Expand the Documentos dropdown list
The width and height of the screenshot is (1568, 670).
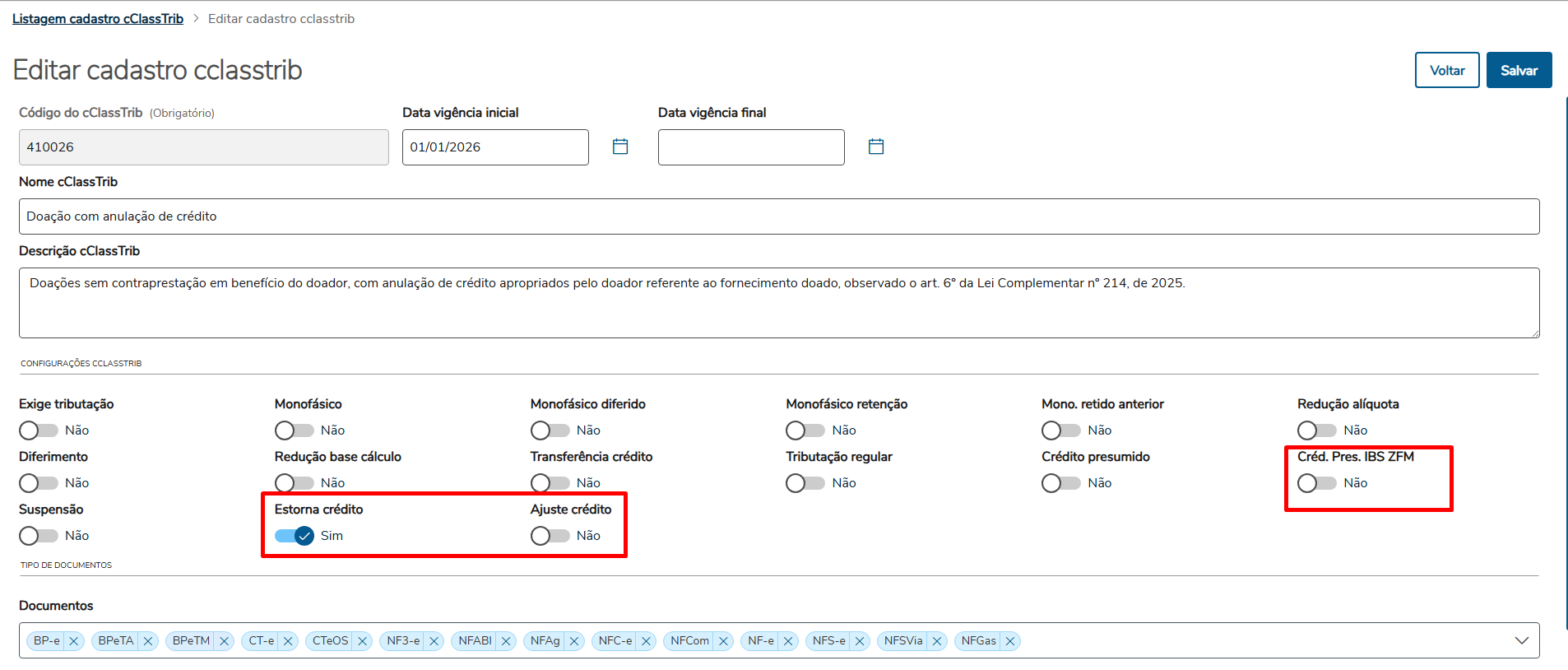(x=1521, y=640)
